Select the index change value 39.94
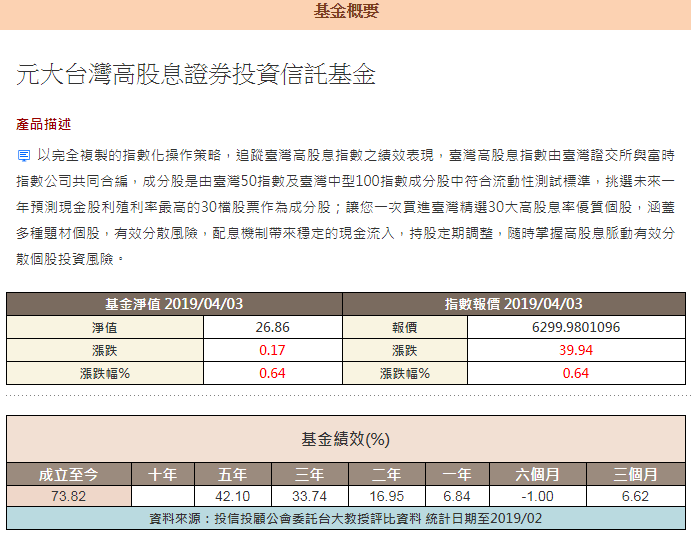This screenshot has width=691, height=534. pyautogui.click(x=576, y=350)
